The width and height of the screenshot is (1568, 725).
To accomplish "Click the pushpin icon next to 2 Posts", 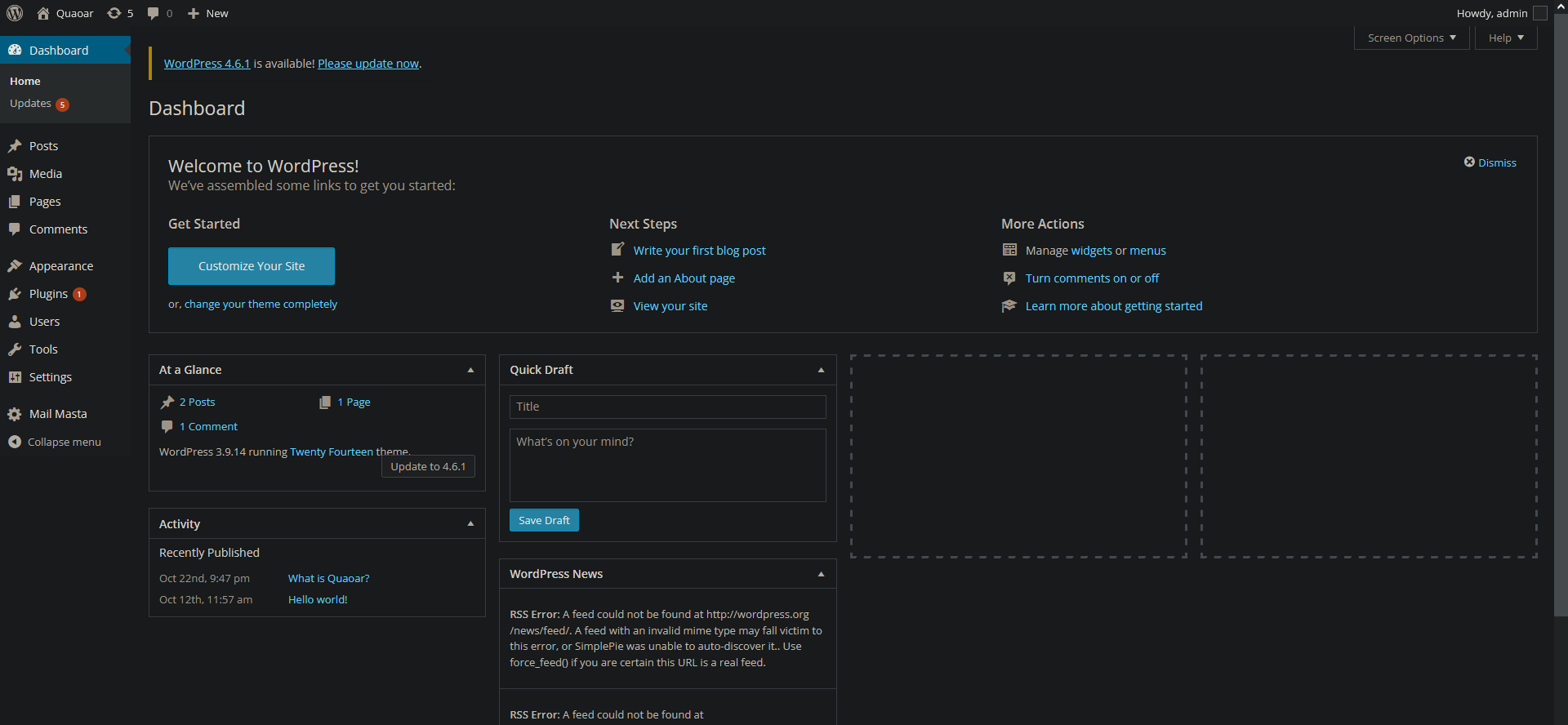I will click(167, 402).
